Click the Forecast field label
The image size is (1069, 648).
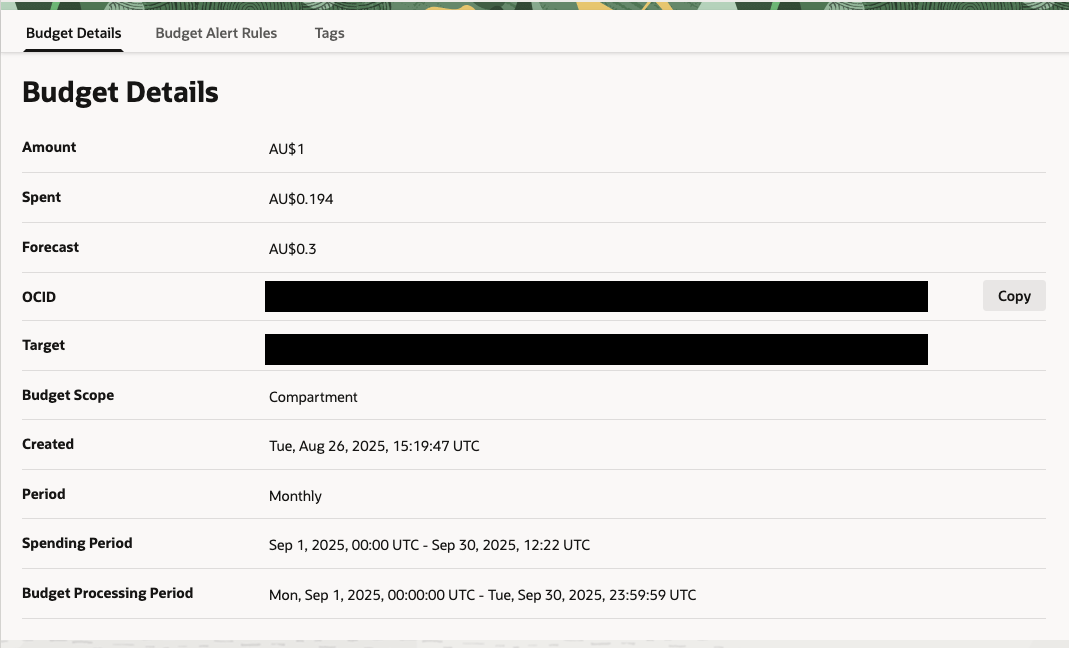click(50, 247)
